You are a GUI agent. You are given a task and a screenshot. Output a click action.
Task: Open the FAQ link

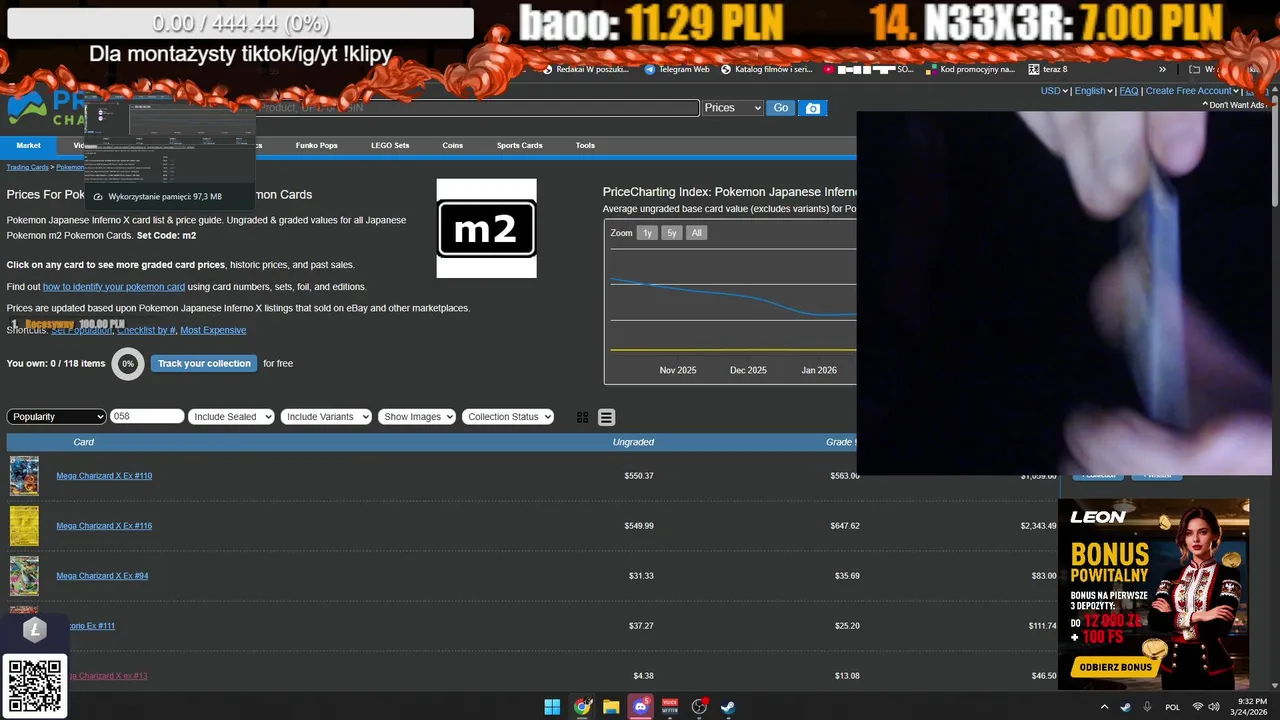pyautogui.click(x=1129, y=91)
